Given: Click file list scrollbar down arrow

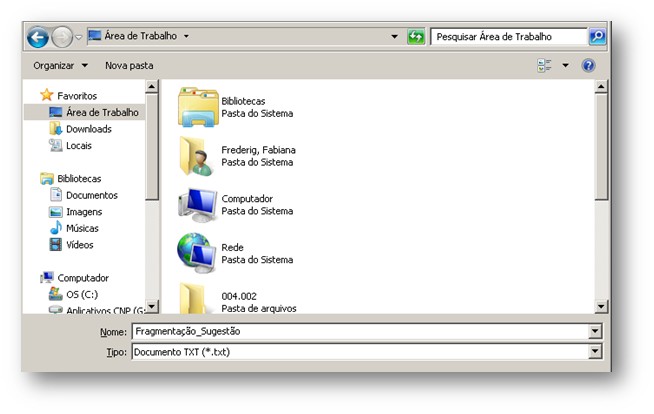Looking at the screenshot, I should click(601, 306).
